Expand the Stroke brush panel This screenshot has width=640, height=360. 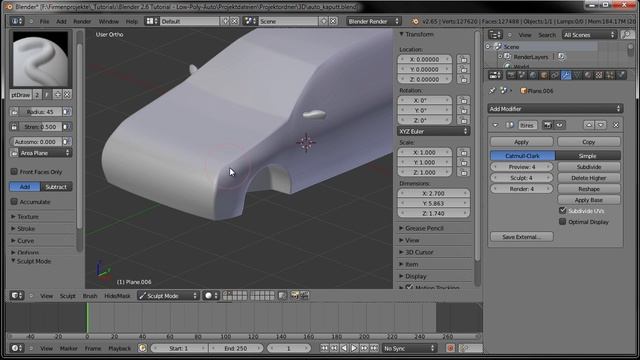(25, 229)
